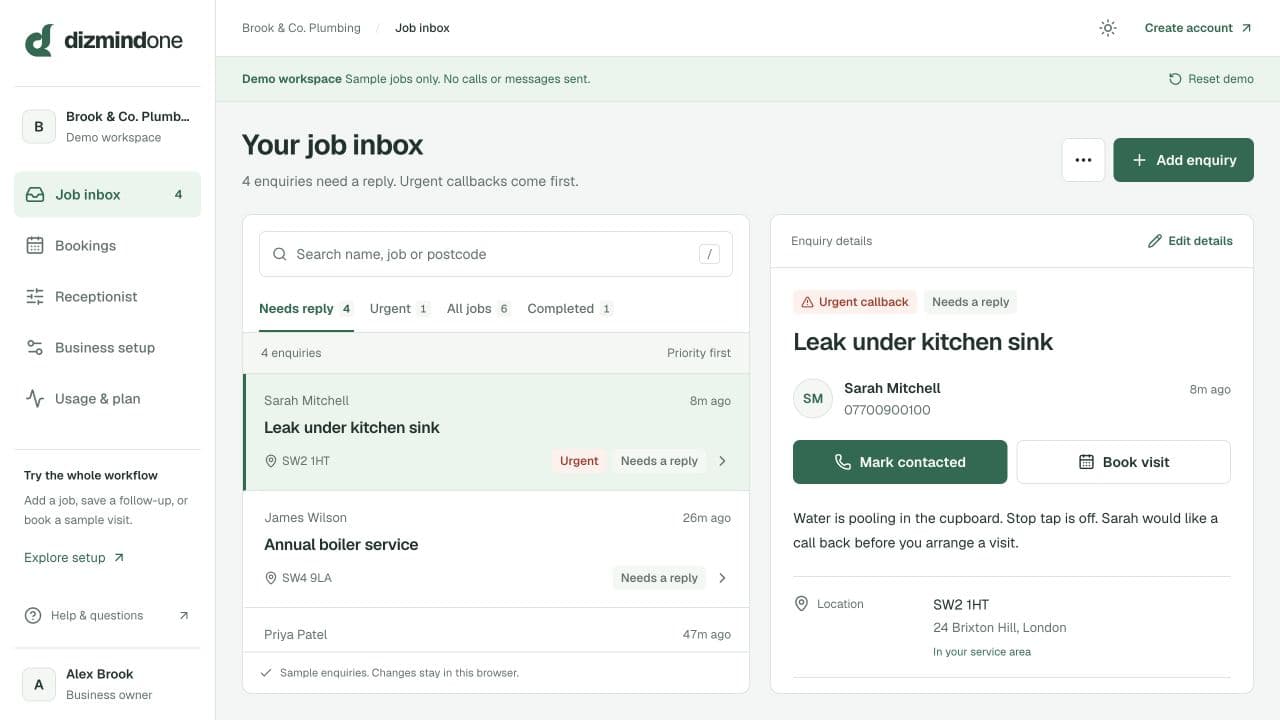Click the SW4 9LA location pin icon
This screenshot has height=720, width=1280.
pos(270,578)
